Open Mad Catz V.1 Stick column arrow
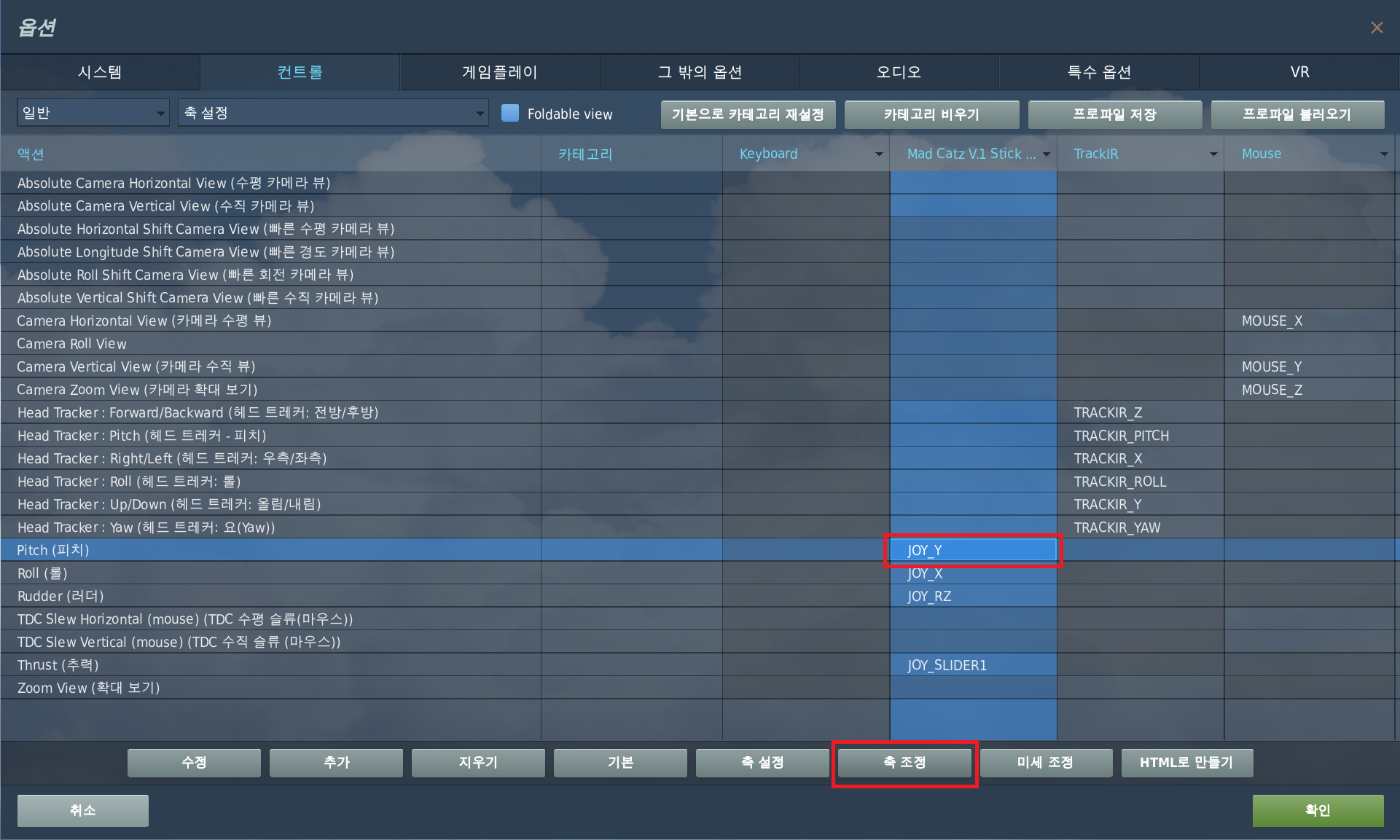The width and height of the screenshot is (1400, 840). click(1047, 154)
